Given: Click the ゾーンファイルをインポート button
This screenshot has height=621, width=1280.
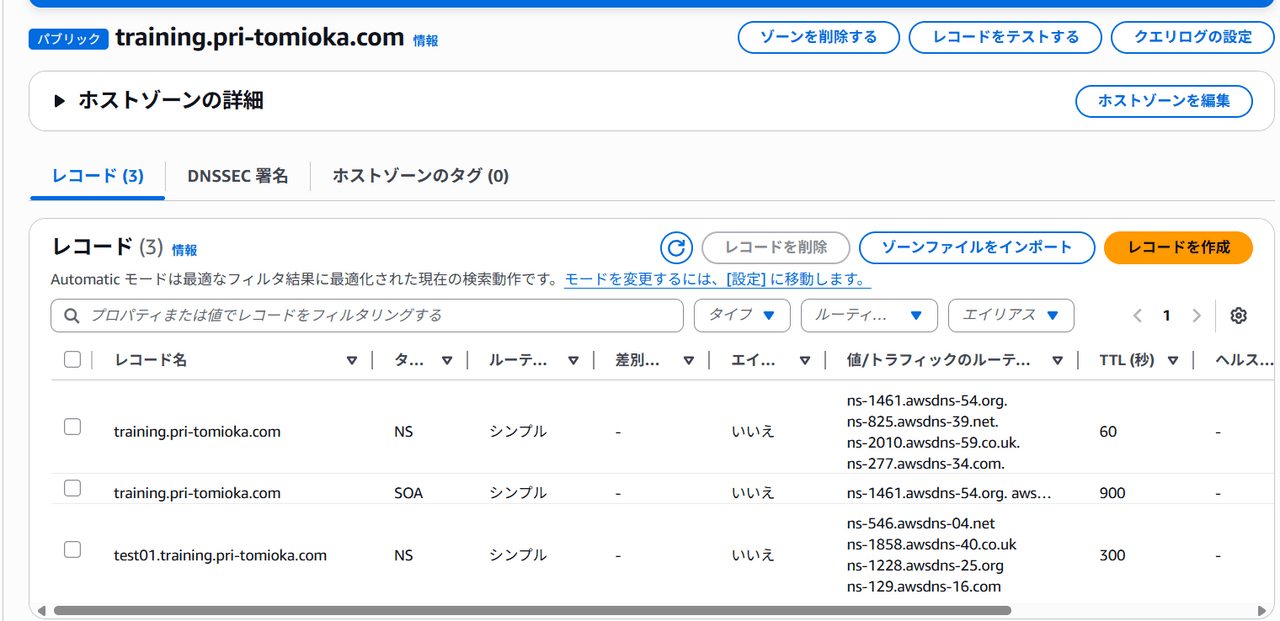Looking at the screenshot, I should pos(976,247).
